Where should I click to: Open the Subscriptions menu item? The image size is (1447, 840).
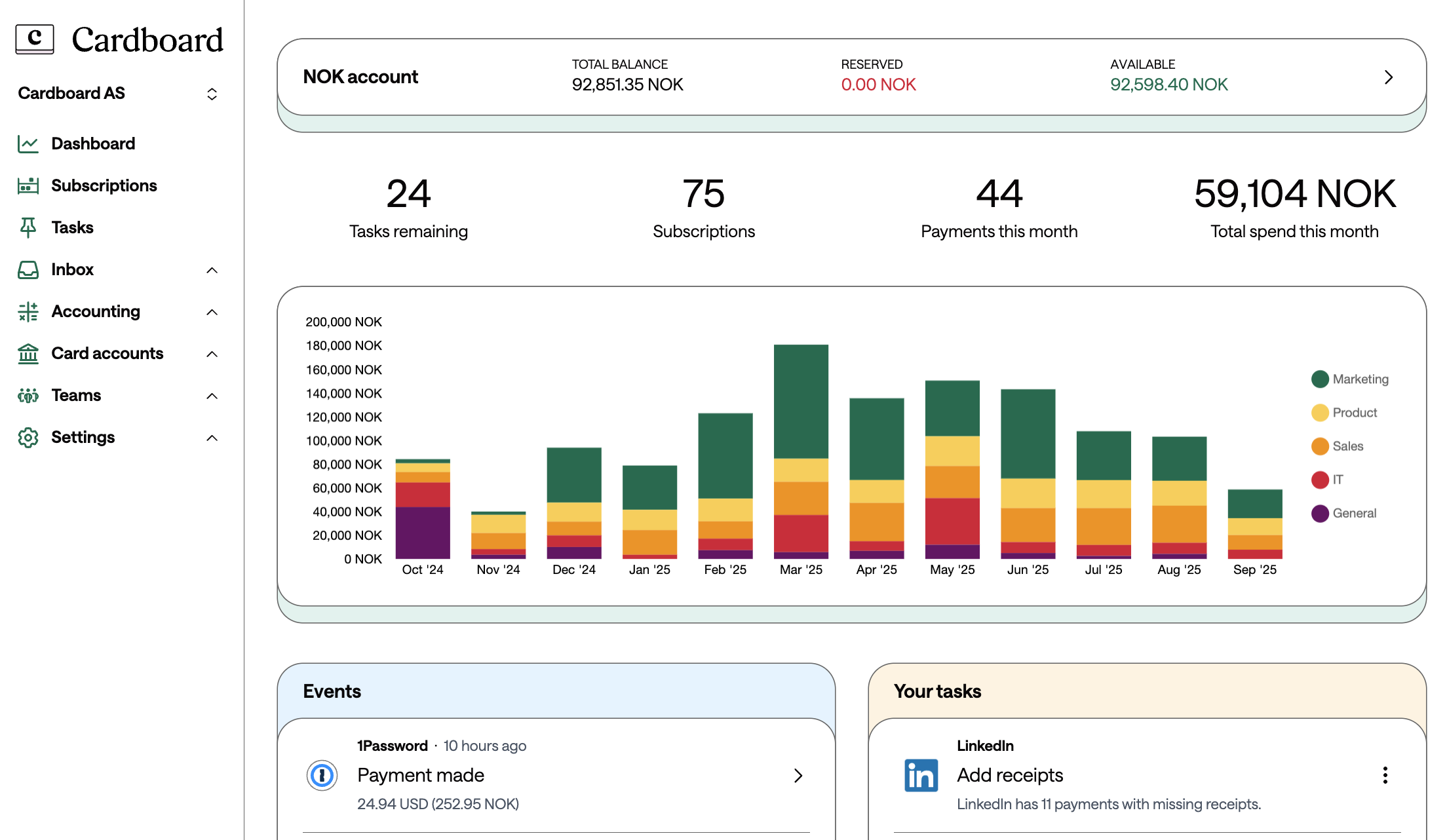104,186
